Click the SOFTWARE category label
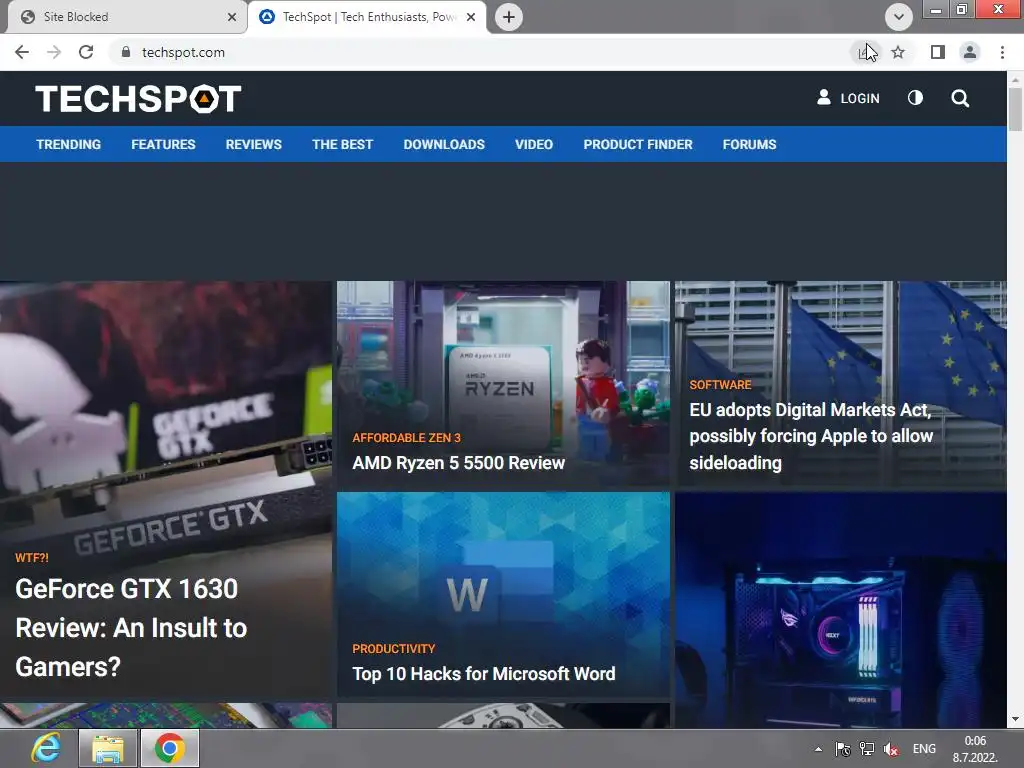 click(x=720, y=385)
